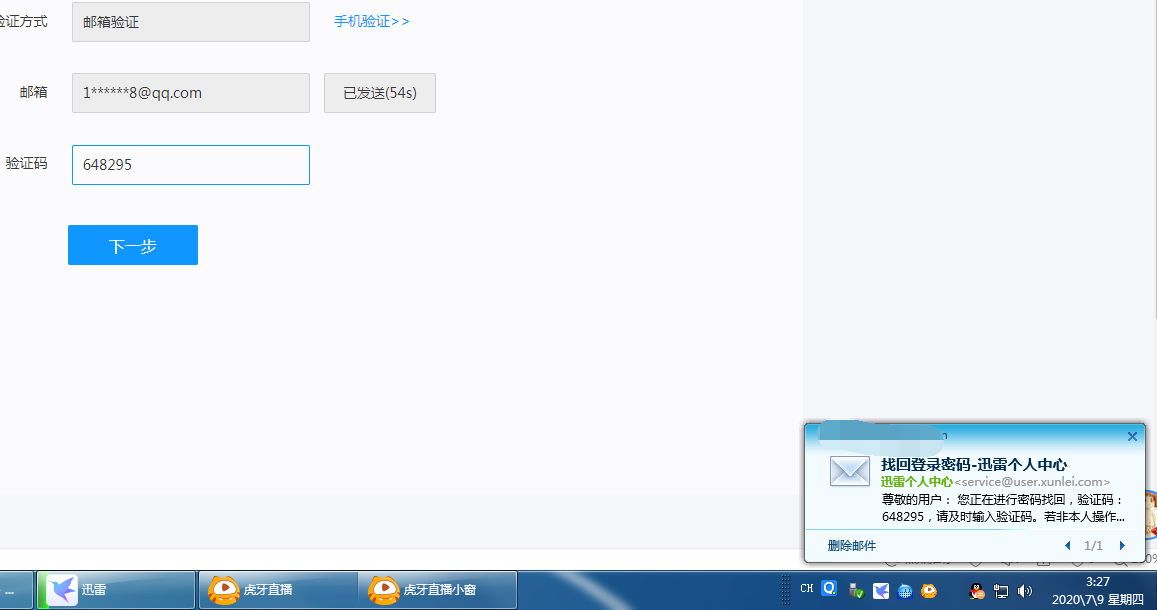Click the 下一步 button to proceed
Image resolution: width=1157 pixels, height=610 pixels.
(x=132, y=245)
